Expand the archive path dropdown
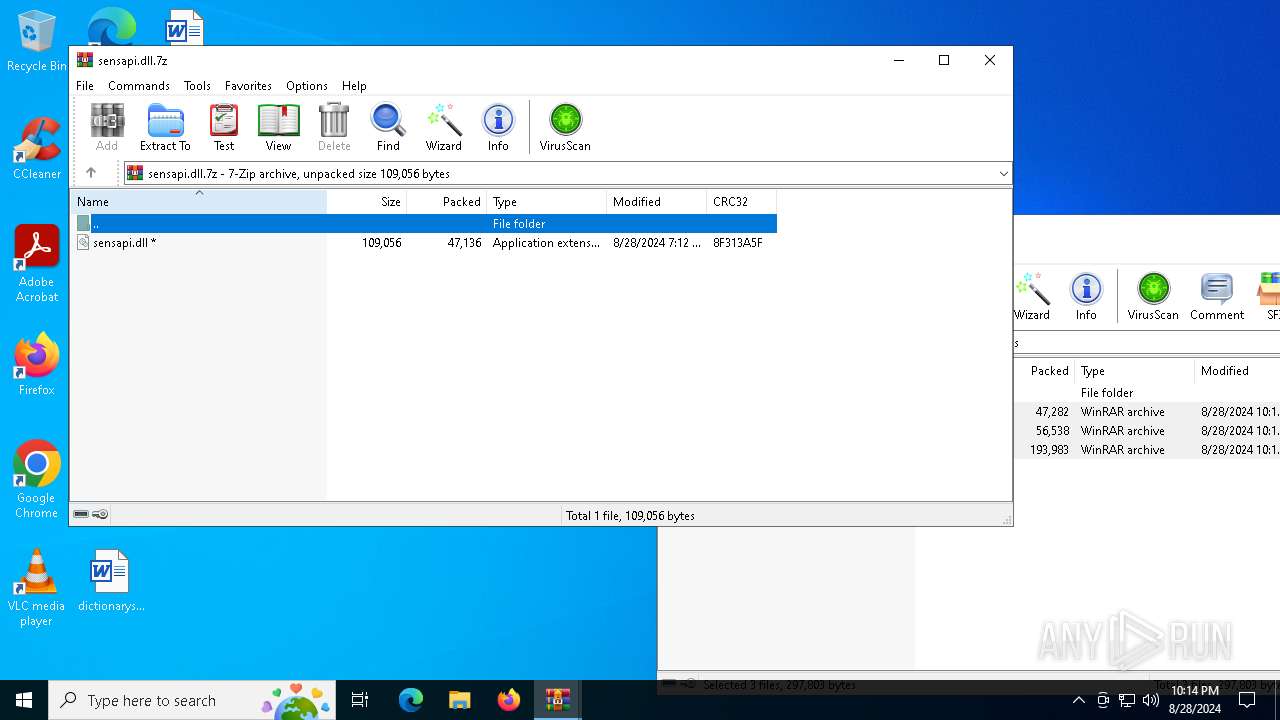1280x720 pixels. click(x=1003, y=173)
